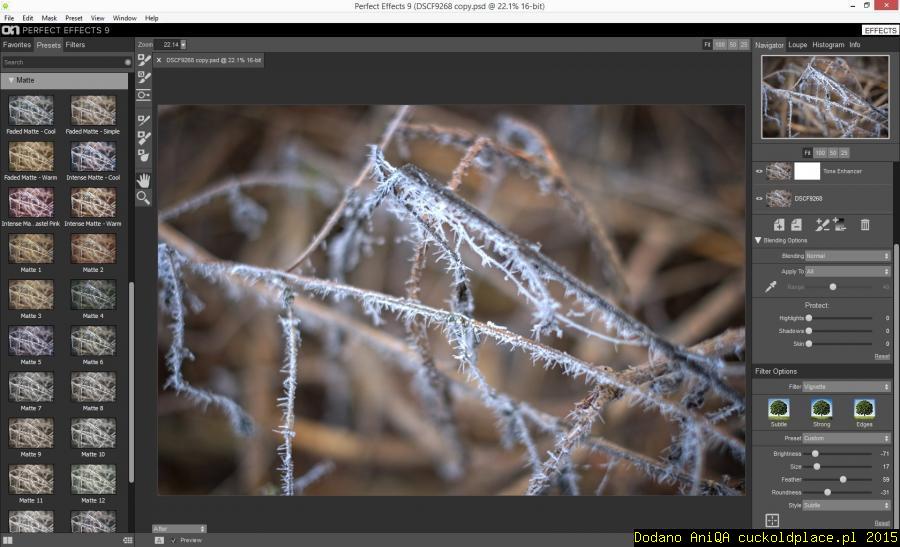Viewport: 900px width, 547px height.
Task: Click the trash icon to delete layer
Action: [865, 225]
